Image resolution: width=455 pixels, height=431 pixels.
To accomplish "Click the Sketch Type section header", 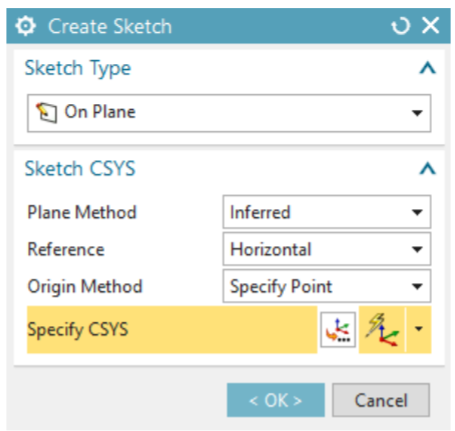I will click(x=78, y=68).
